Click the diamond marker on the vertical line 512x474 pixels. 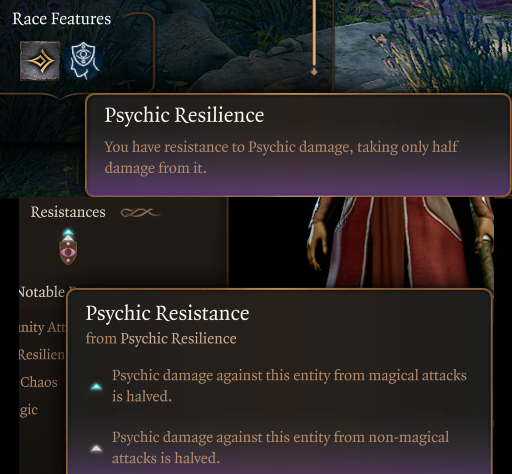tap(314, 71)
